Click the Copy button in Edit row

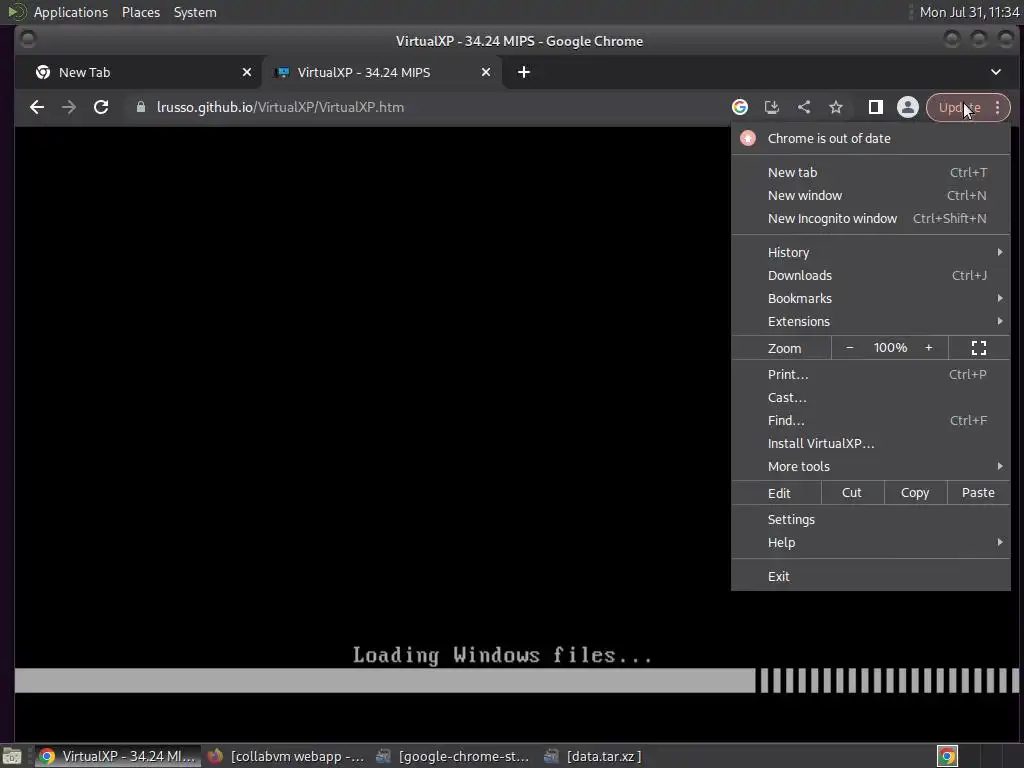(x=915, y=493)
